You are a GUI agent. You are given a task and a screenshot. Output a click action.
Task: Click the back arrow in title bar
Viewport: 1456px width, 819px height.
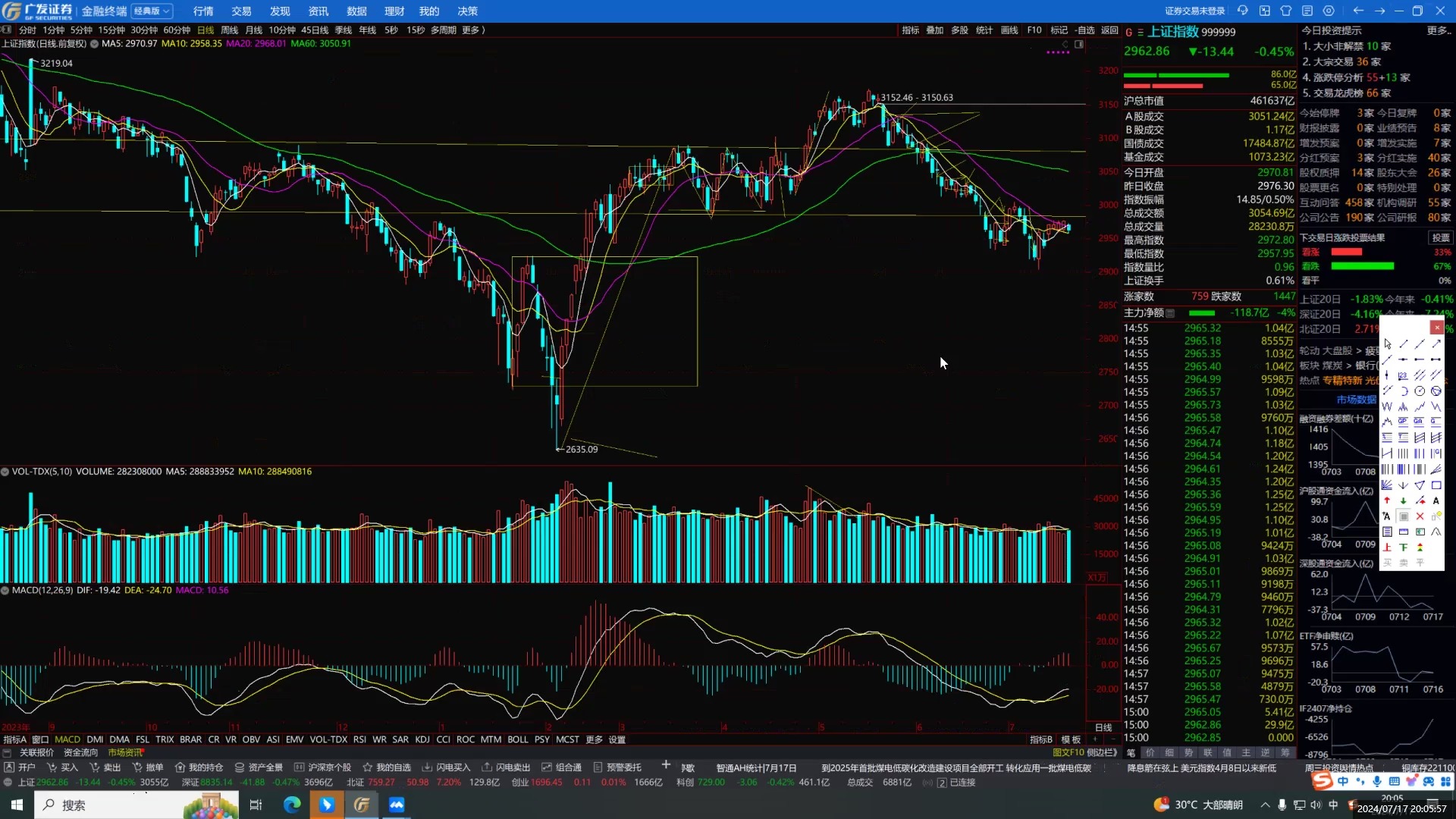click(x=1358, y=11)
